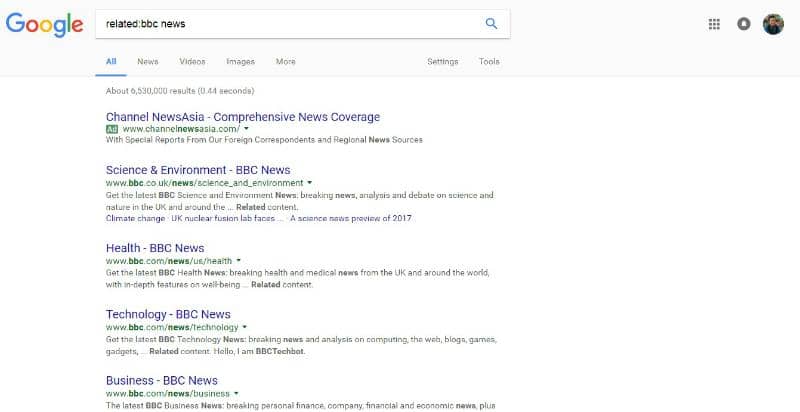Expand the arrow beside the news/technology URL
Screen dimensions: 800x412
pos(244,327)
